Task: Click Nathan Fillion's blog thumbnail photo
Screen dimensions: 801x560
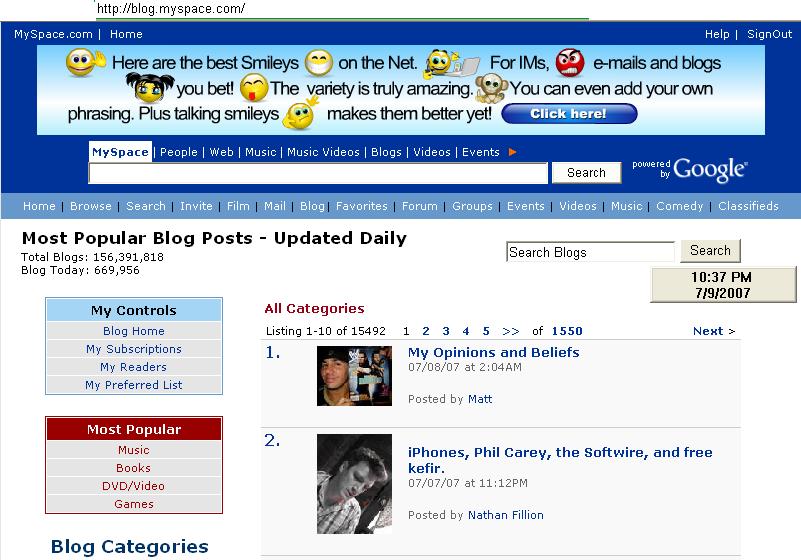Action: (x=355, y=484)
